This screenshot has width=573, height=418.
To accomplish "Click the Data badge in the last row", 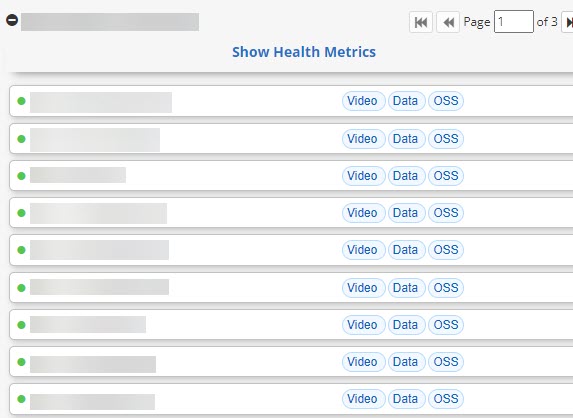I will pyautogui.click(x=406, y=399).
